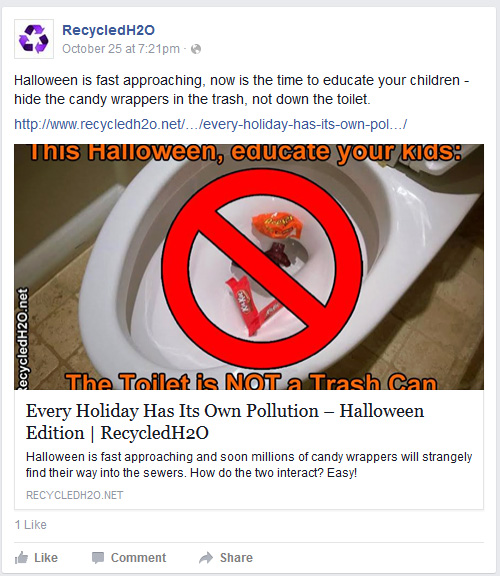Select the Comment button text
Viewport: 500px width, 576px height.
point(139,558)
